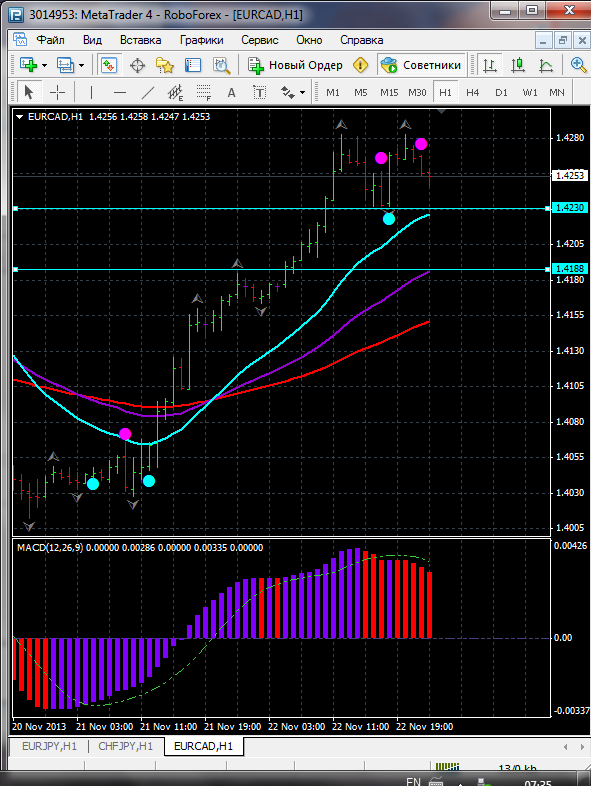Switch to H4 timeframe
600x786 pixels.
[x=473, y=92]
